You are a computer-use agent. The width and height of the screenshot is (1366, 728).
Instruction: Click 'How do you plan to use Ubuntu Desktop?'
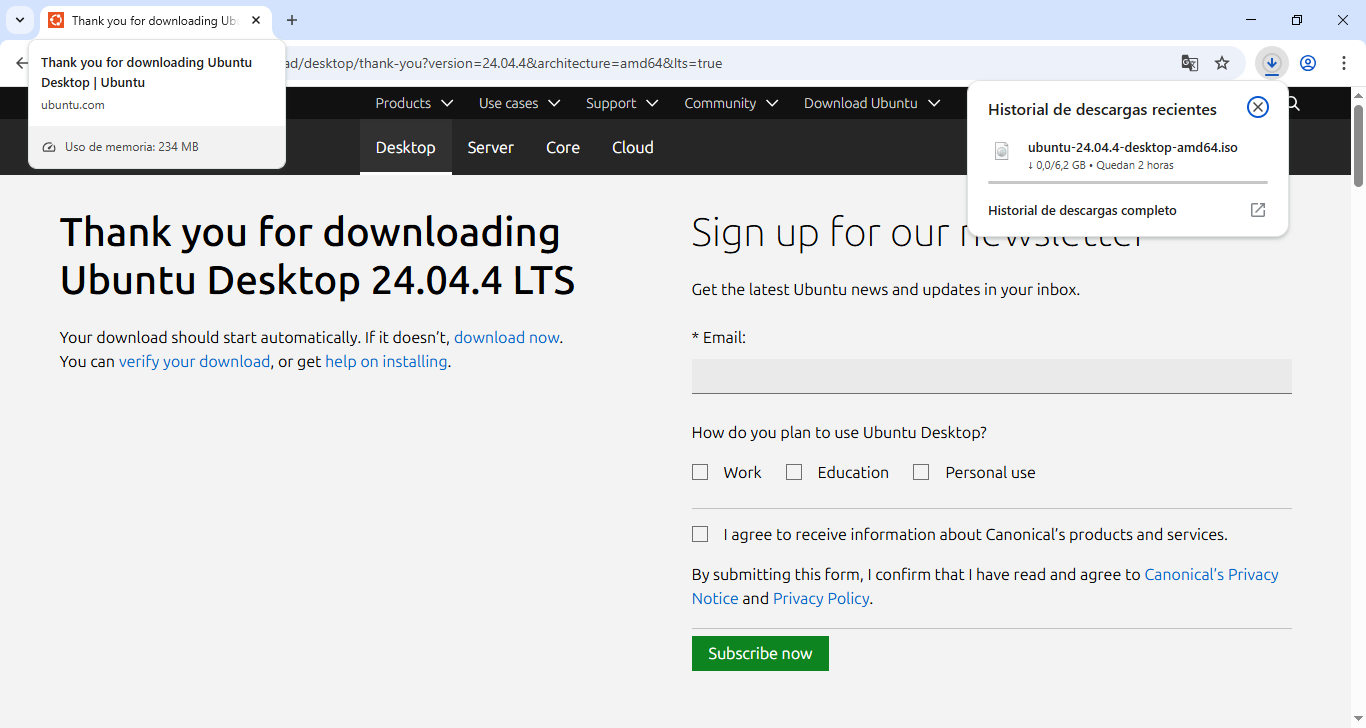click(x=839, y=433)
